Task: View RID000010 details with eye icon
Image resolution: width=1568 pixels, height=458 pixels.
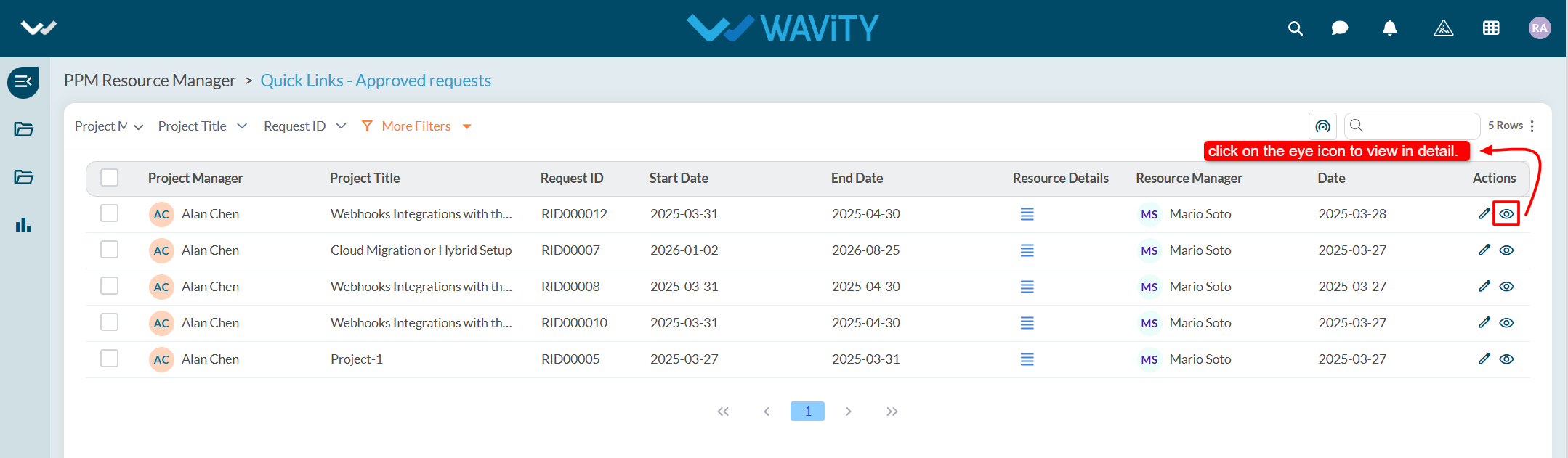Action: (x=1506, y=323)
